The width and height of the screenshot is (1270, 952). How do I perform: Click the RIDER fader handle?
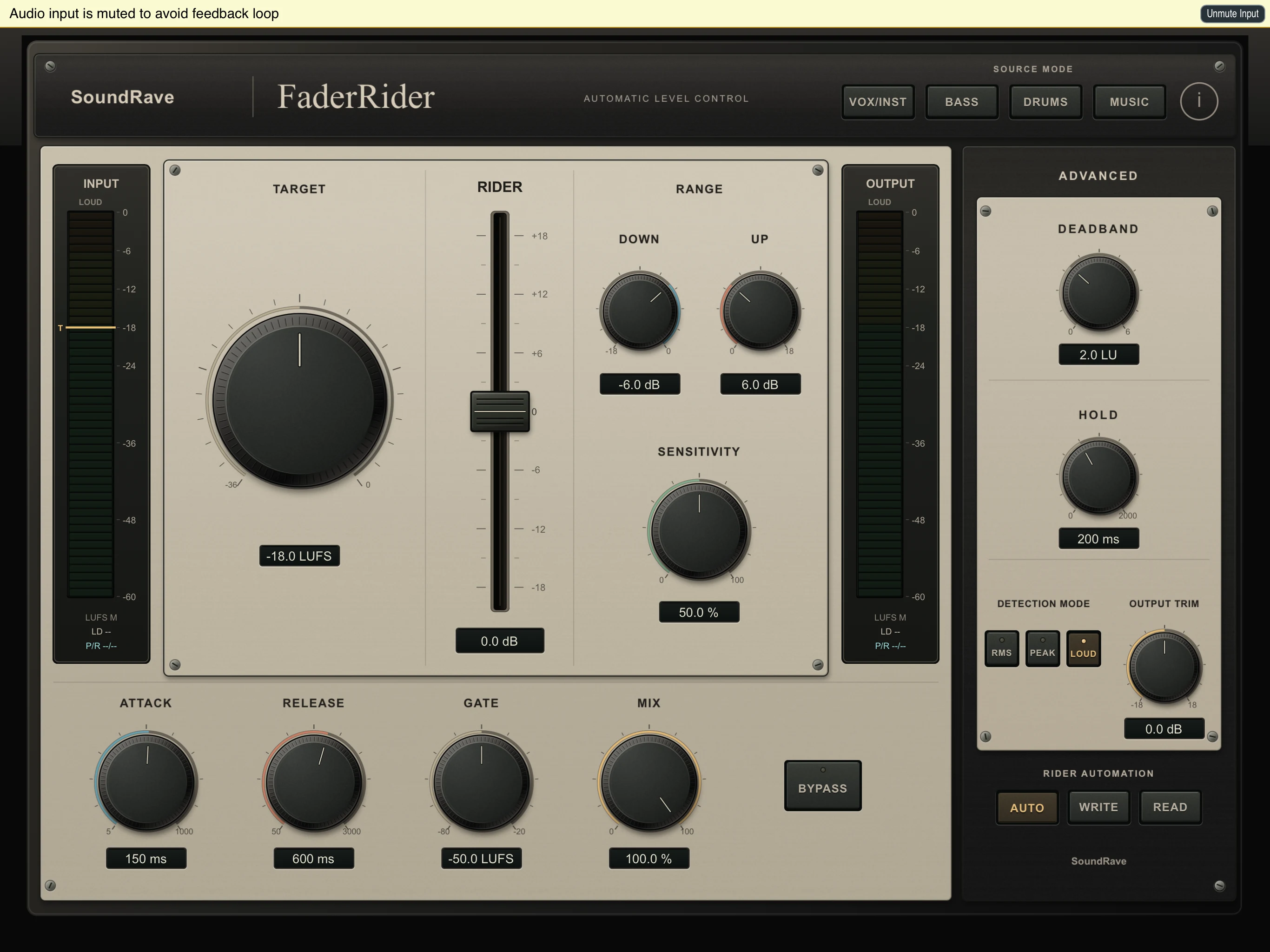(500, 411)
